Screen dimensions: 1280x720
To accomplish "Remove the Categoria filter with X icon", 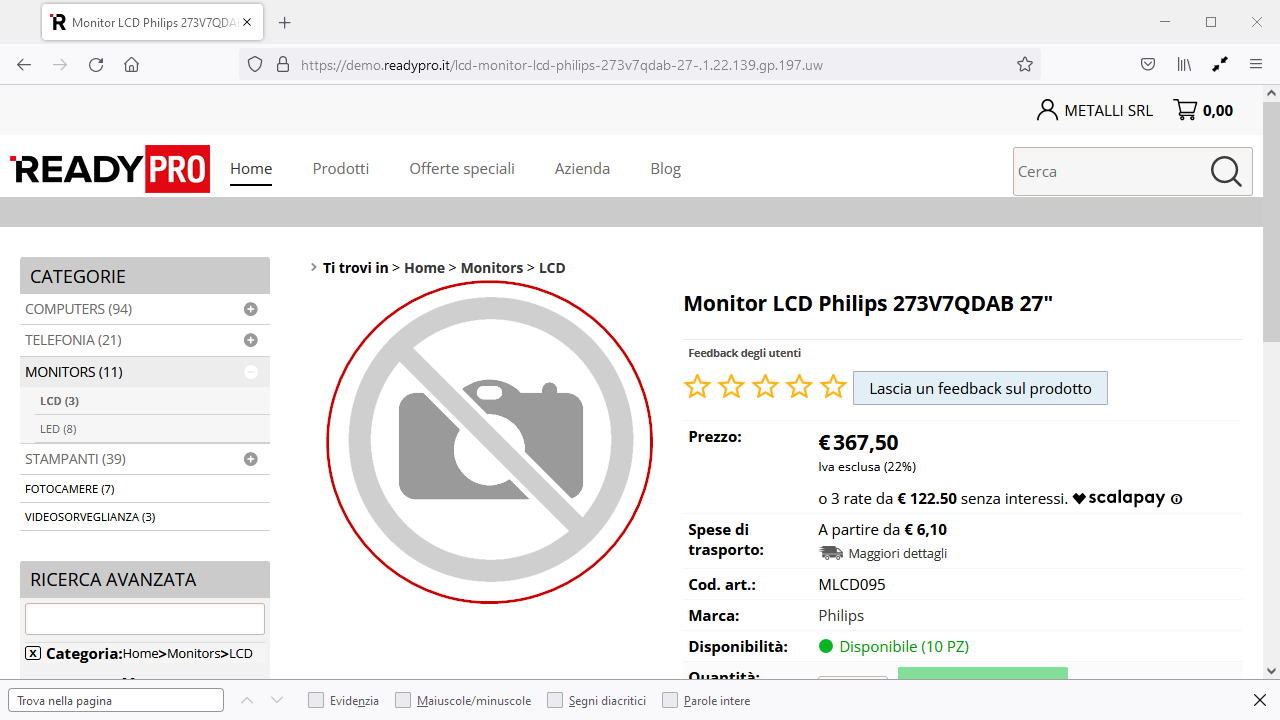I will pyautogui.click(x=33, y=653).
